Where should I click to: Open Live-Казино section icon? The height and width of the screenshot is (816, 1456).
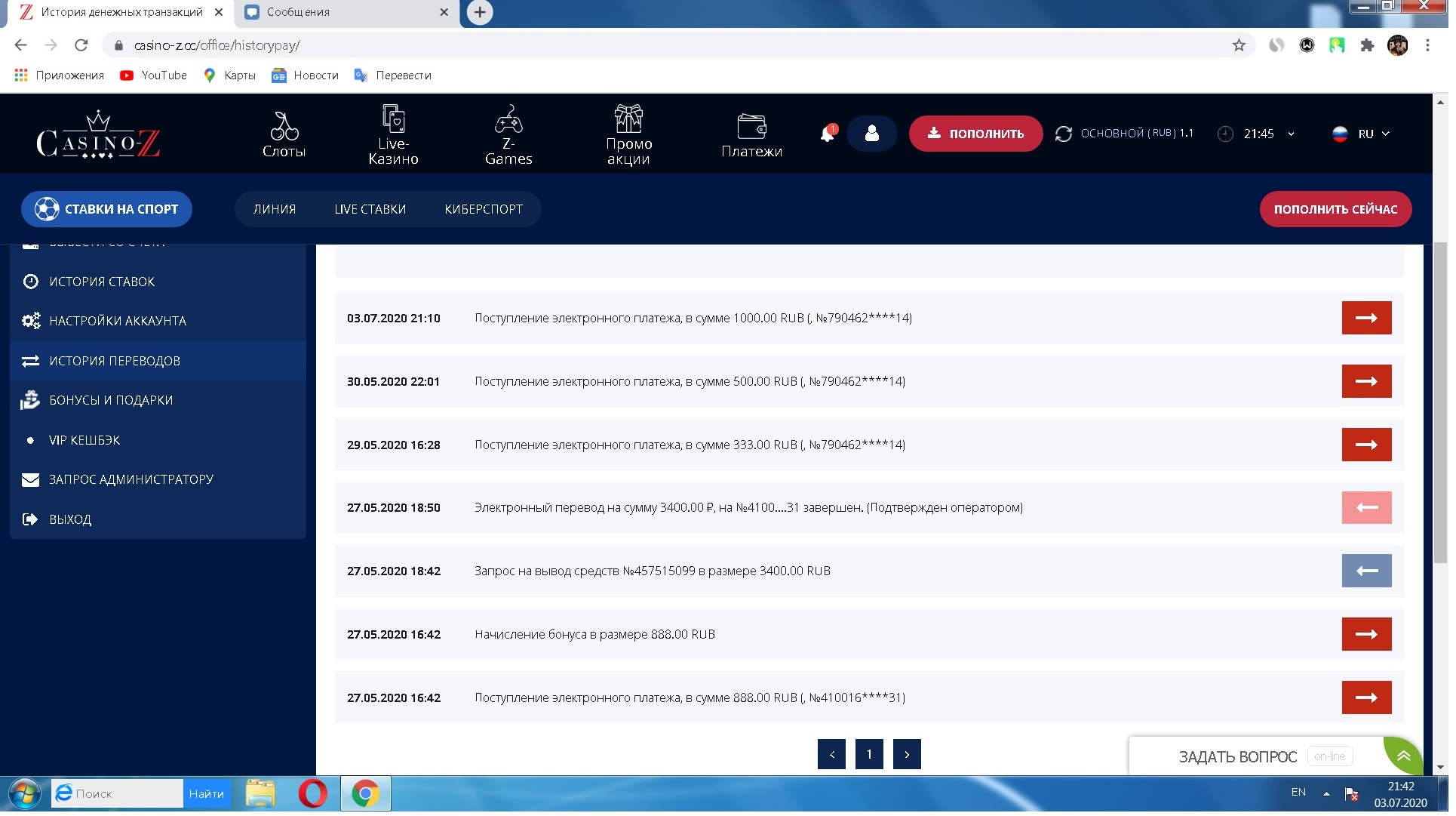click(395, 119)
